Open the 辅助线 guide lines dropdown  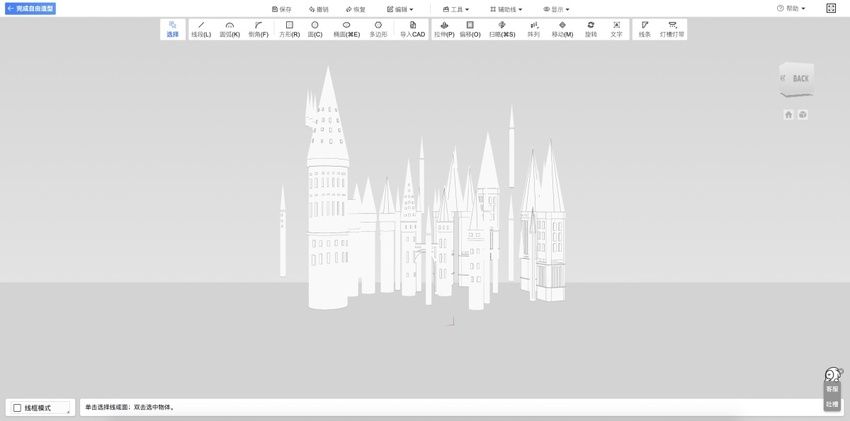click(x=506, y=9)
